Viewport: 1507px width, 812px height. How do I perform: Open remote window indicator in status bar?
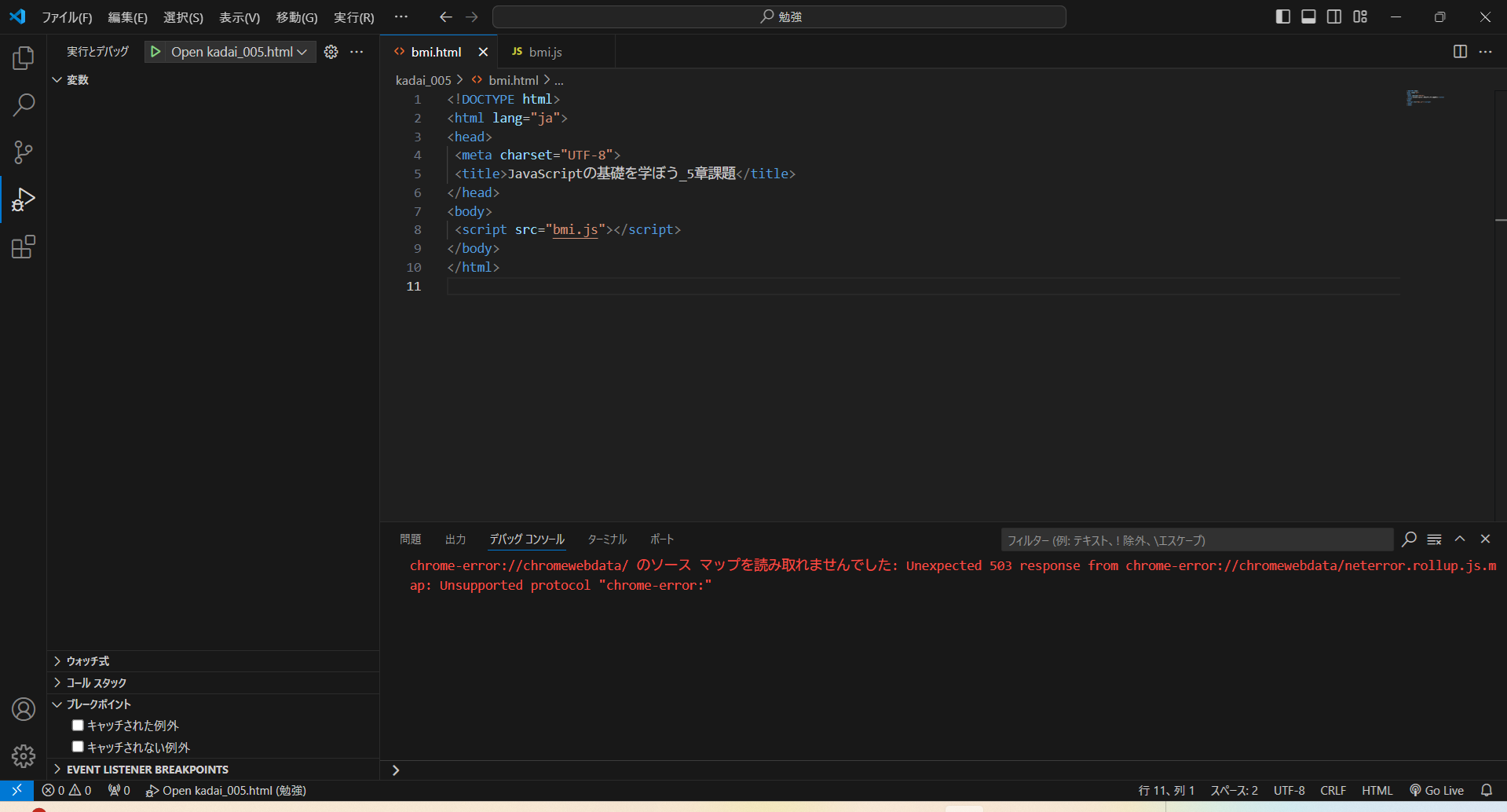coord(16,790)
